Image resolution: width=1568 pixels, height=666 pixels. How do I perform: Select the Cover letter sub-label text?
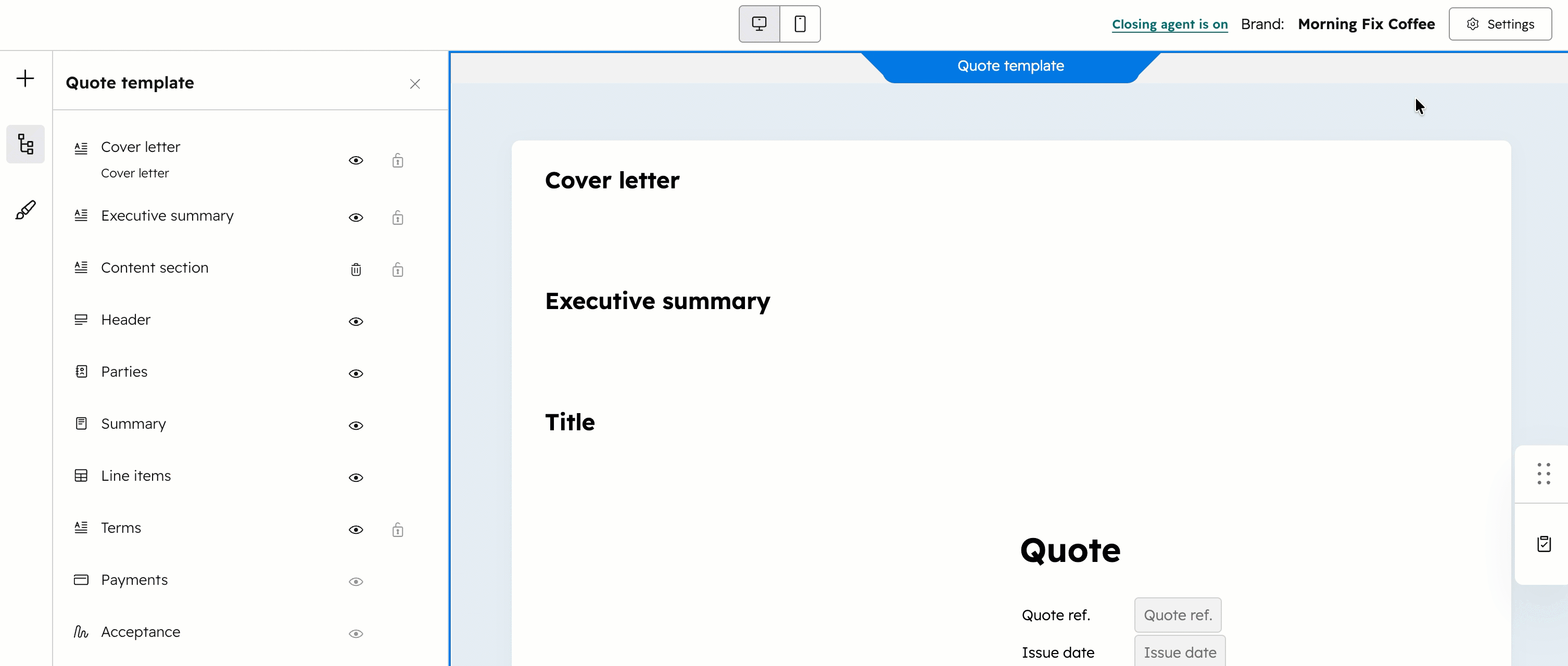pyautogui.click(x=135, y=173)
